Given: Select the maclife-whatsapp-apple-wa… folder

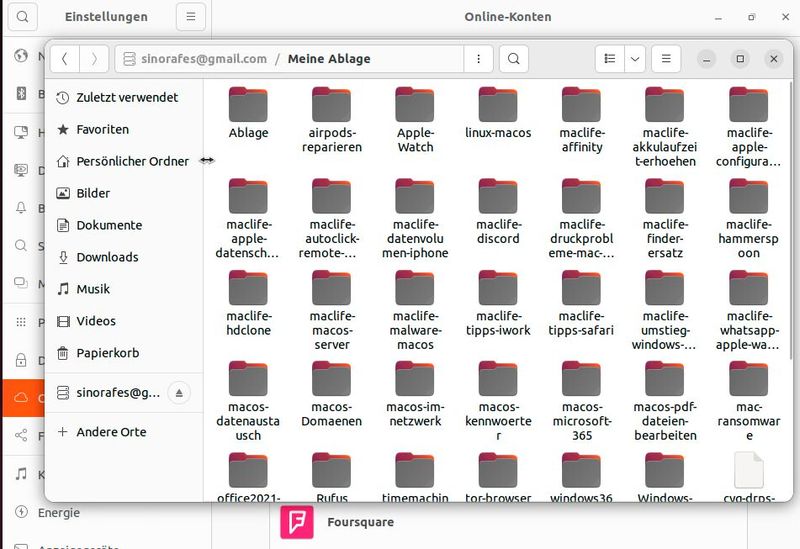Looking at the screenshot, I should point(748,310).
